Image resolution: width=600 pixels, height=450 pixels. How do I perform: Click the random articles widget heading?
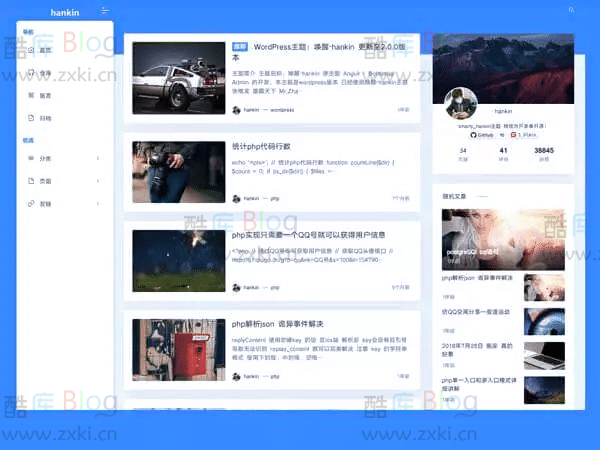point(454,196)
